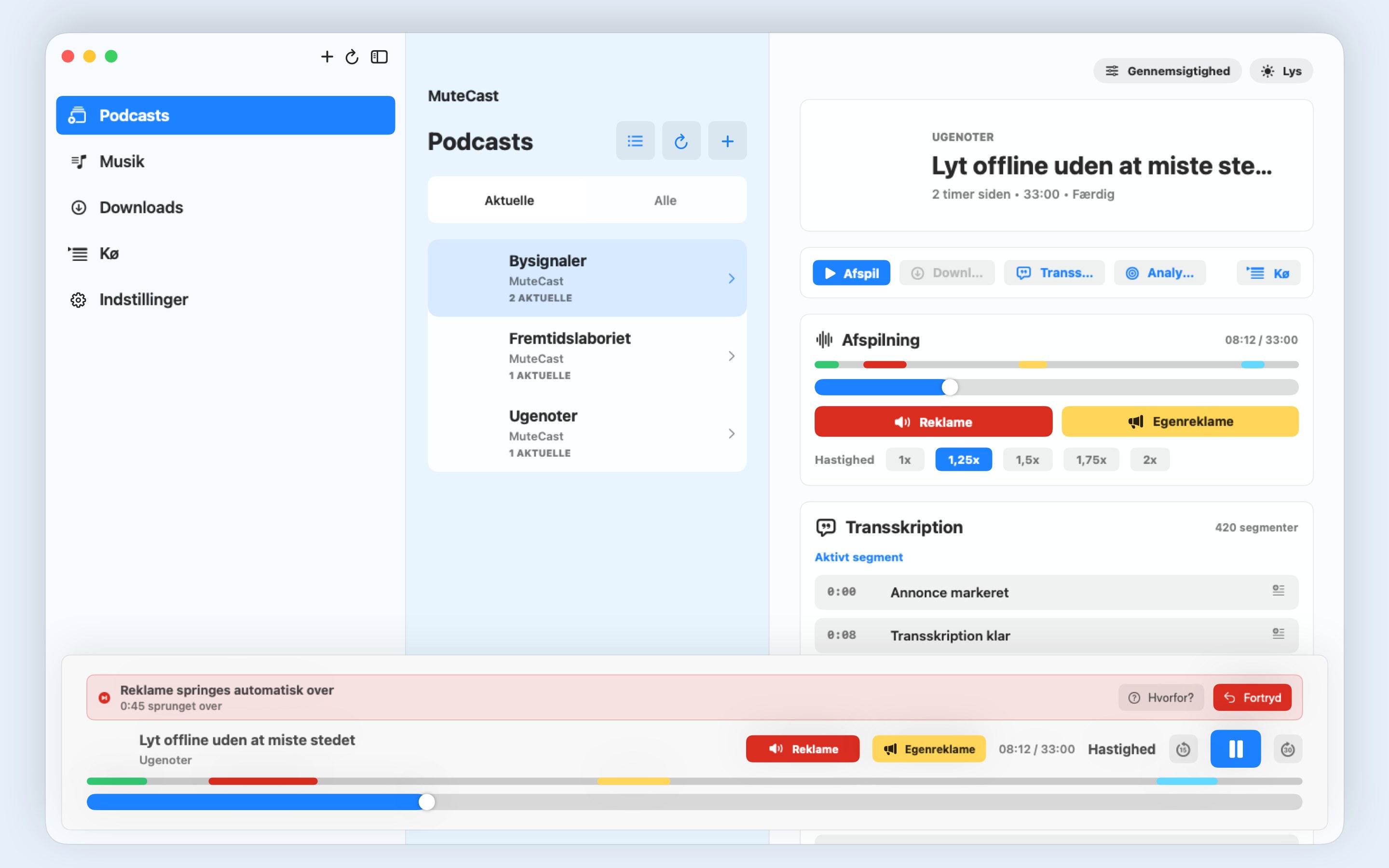Add a podcast with the blue plus button

coord(727,141)
